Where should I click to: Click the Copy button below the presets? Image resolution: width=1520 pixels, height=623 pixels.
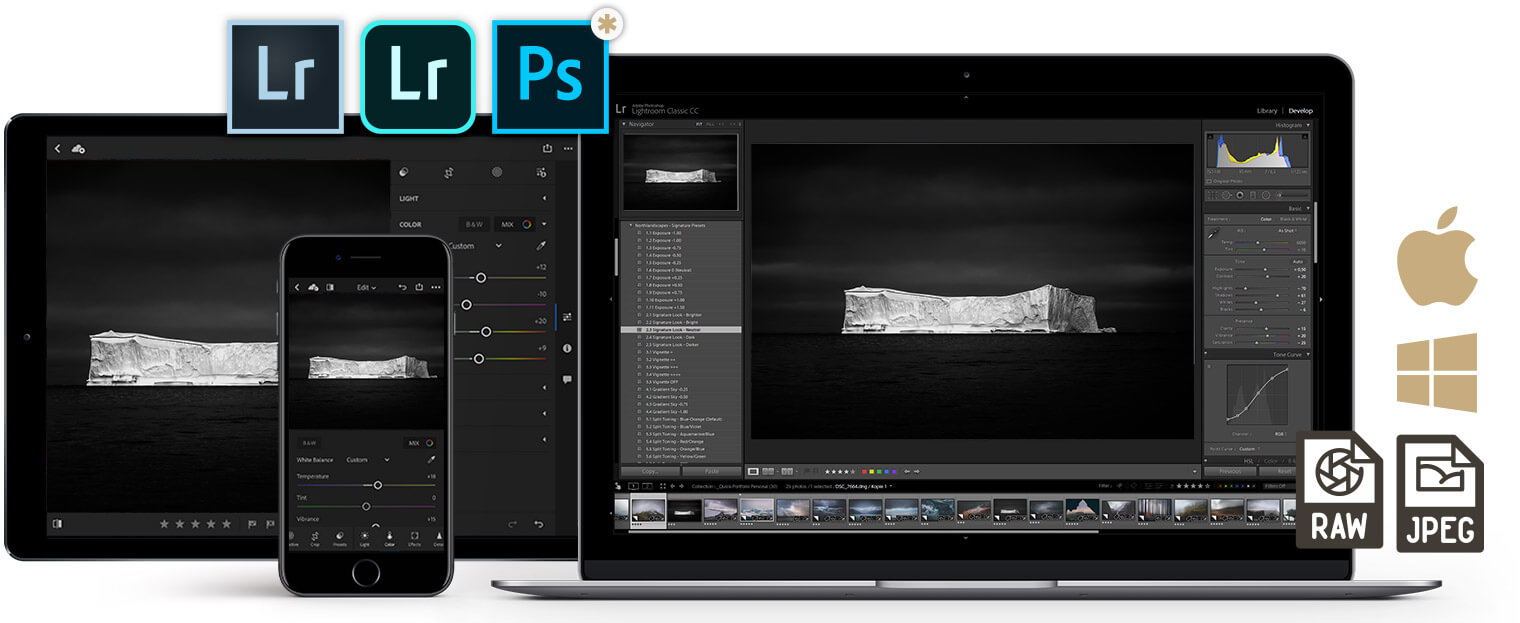point(648,471)
